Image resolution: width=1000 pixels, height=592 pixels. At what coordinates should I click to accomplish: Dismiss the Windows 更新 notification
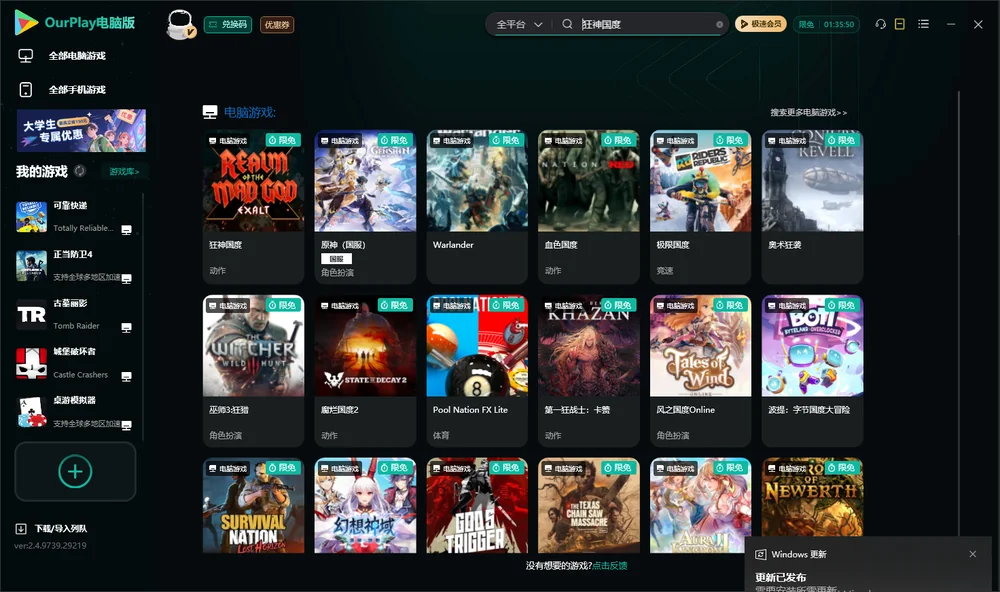tap(973, 554)
